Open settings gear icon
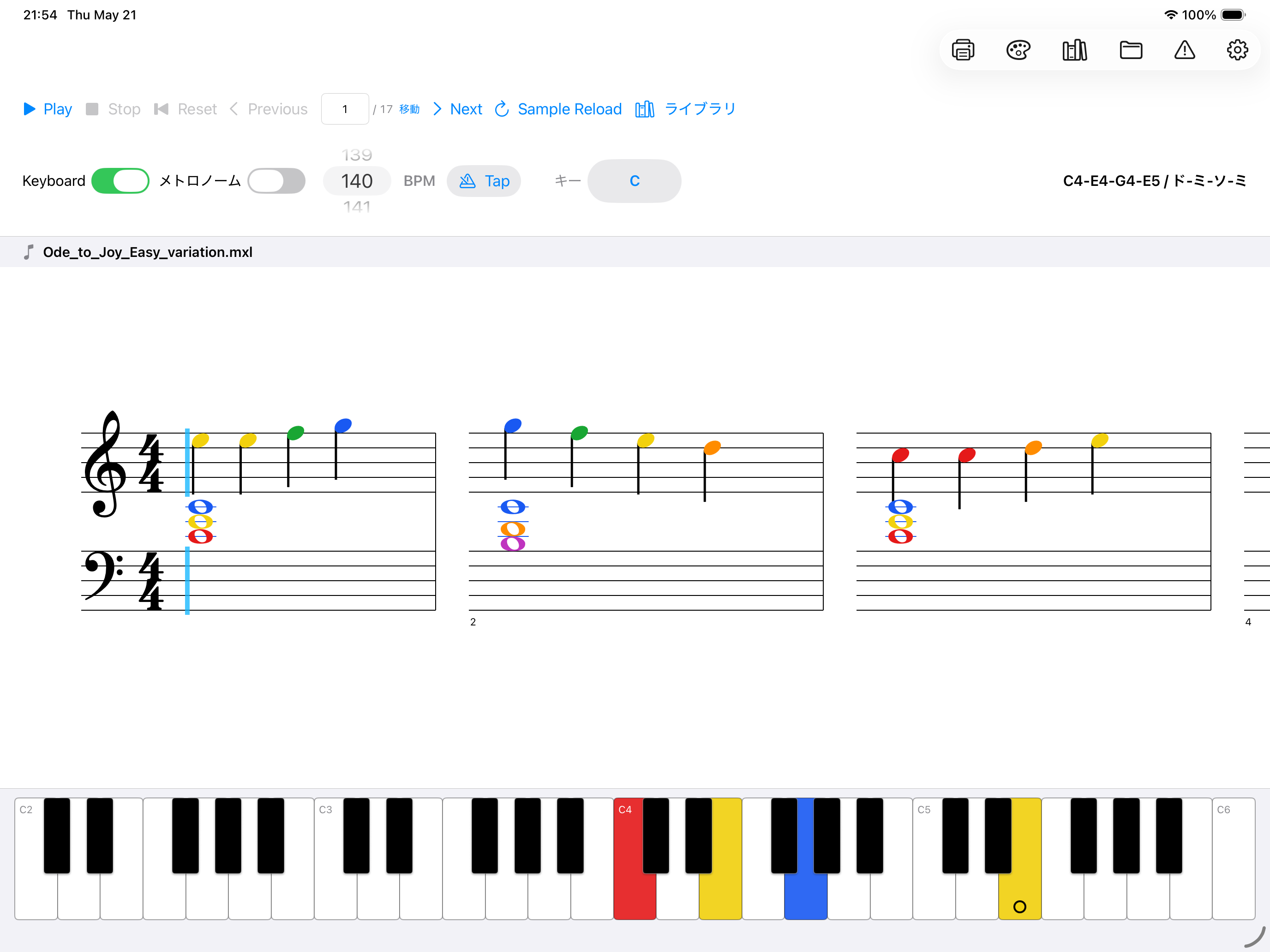This screenshot has height=952, width=1270. click(1237, 50)
